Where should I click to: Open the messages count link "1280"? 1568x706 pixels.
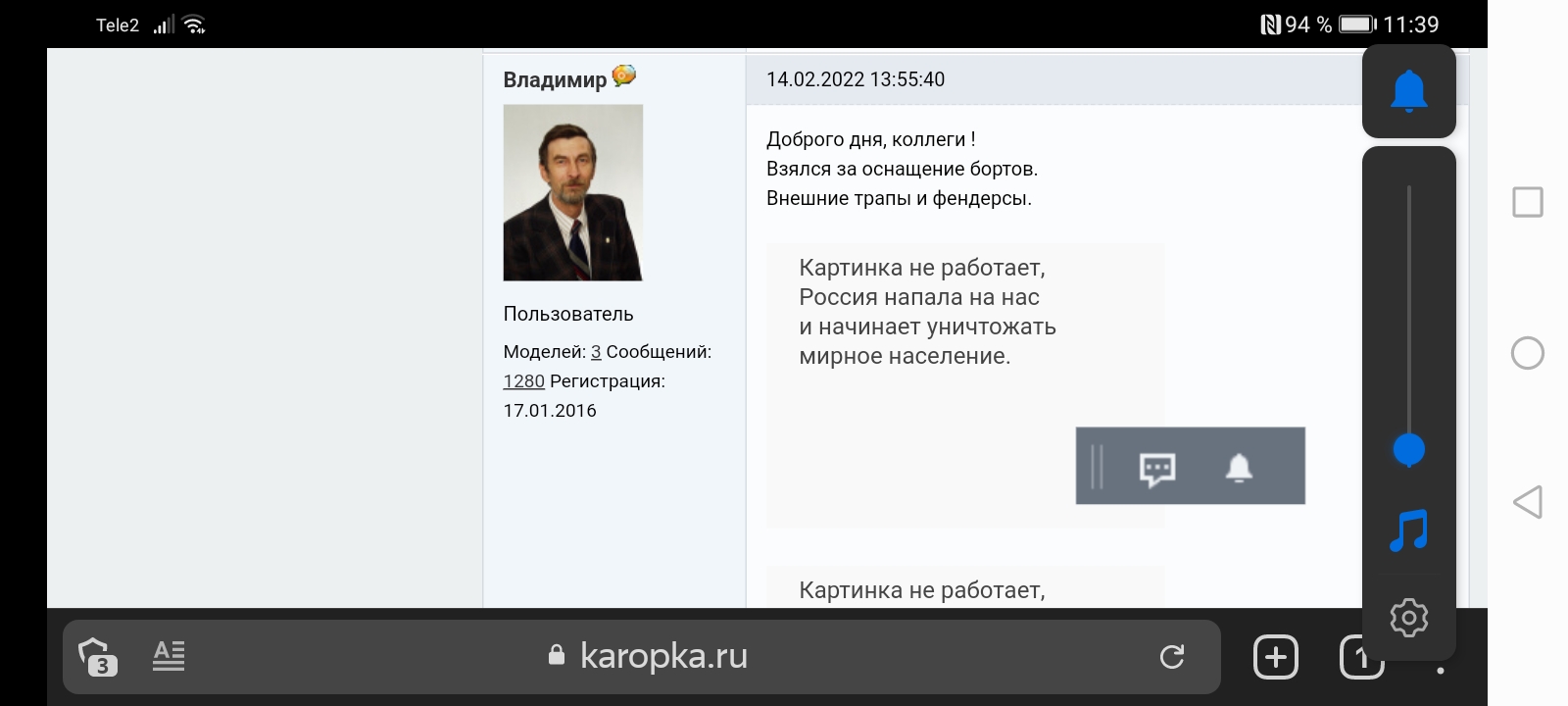click(x=523, y=380)
